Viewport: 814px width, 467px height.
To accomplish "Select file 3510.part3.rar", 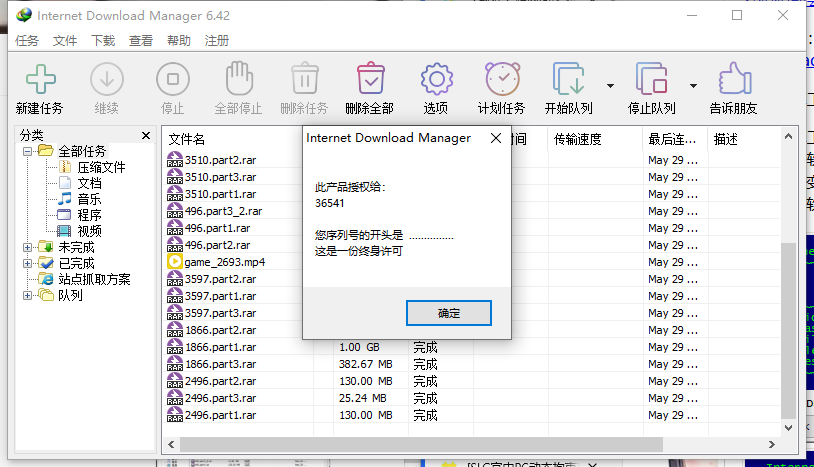I will coord(220,177).
